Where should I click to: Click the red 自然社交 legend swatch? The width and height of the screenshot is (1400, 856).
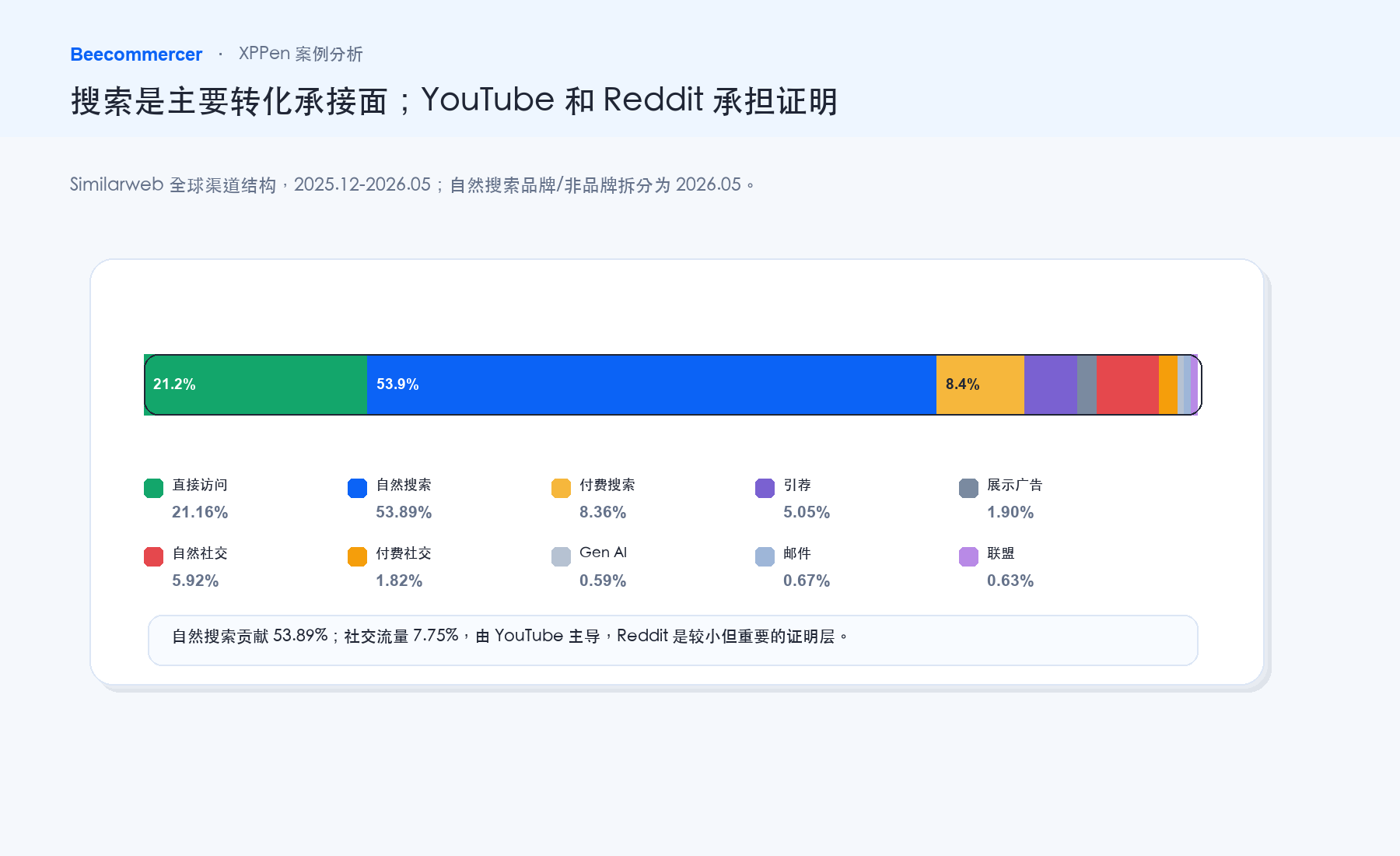pyautogui.click(x=153, y=556)
